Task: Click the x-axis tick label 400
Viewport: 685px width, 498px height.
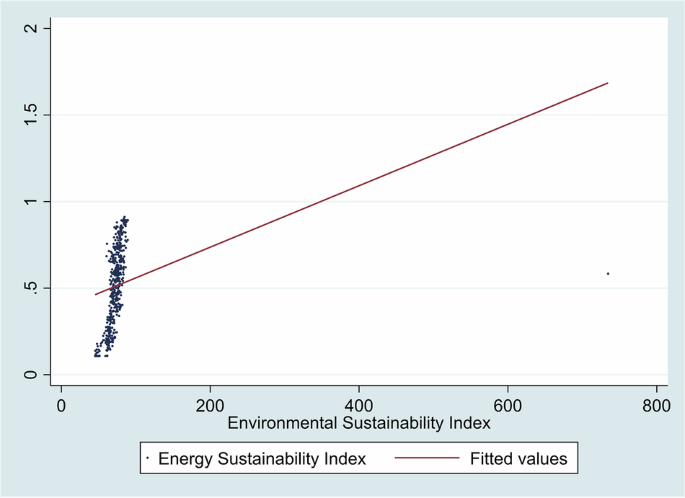Action: (359, 404)
